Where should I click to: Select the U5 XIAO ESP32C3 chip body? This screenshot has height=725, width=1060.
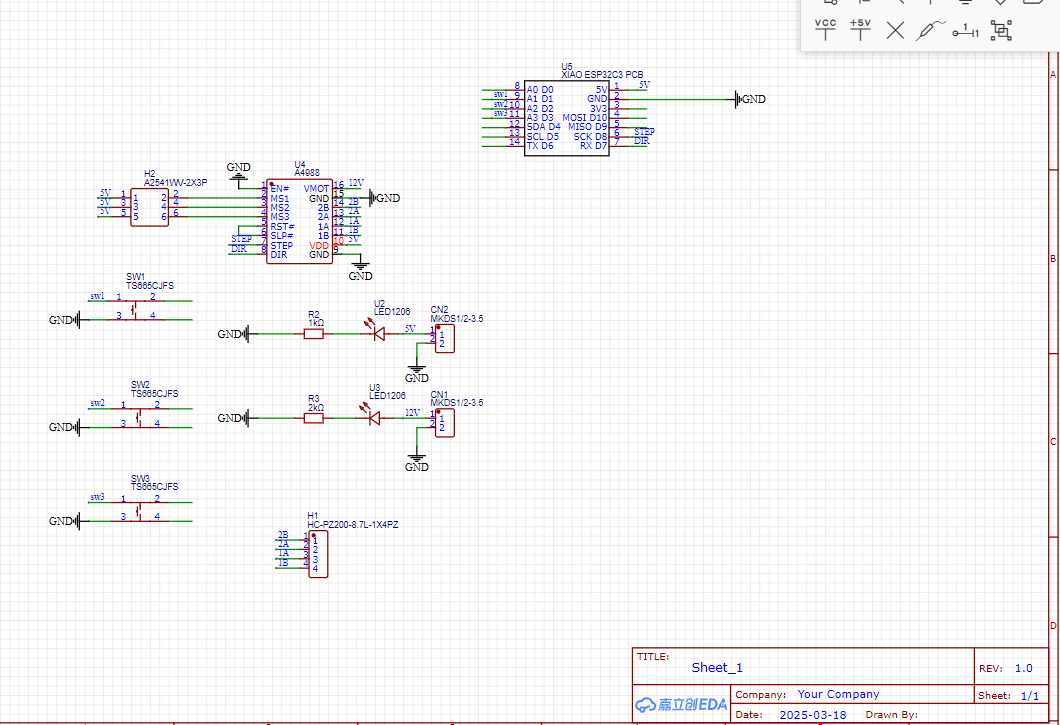coord(567,118)
